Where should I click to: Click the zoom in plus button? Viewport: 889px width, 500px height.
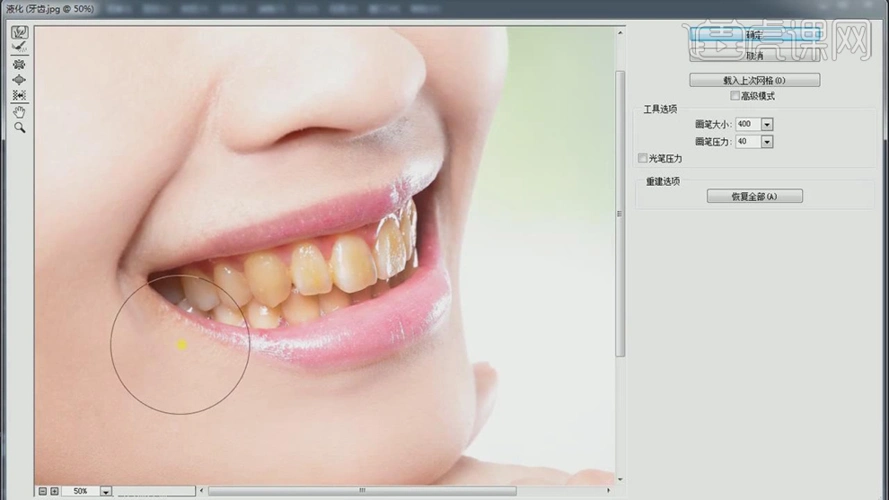click(54, 491)
